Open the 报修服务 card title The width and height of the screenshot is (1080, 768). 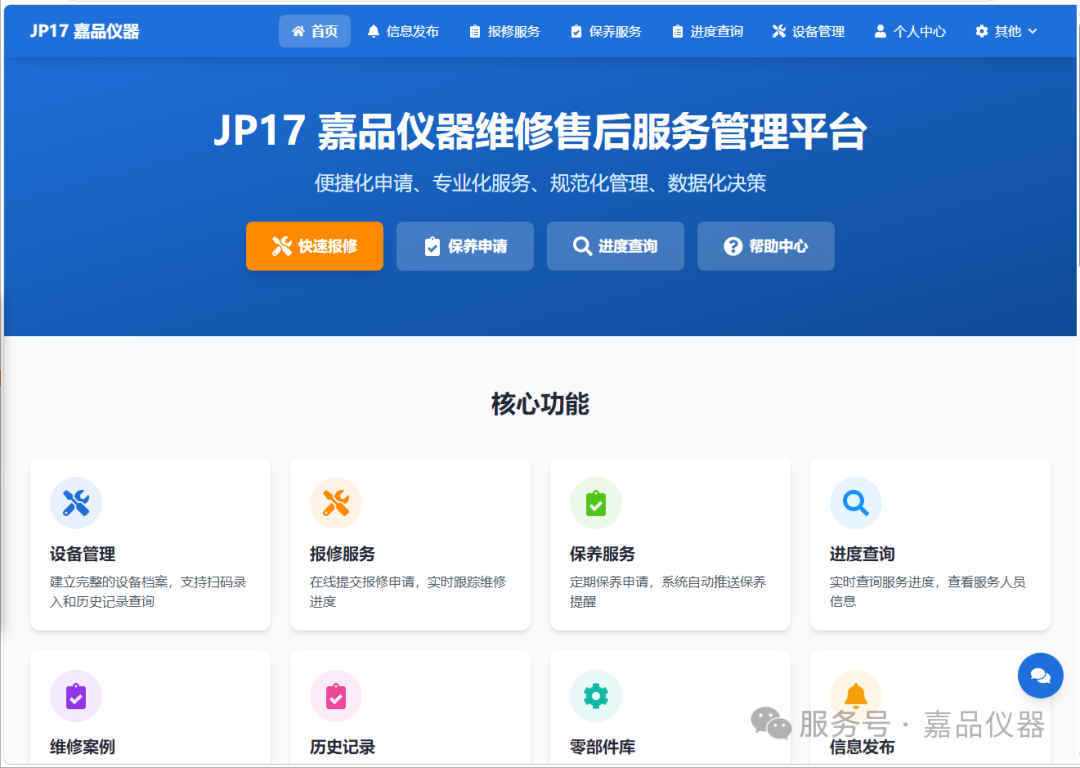(x=342, y=554)
